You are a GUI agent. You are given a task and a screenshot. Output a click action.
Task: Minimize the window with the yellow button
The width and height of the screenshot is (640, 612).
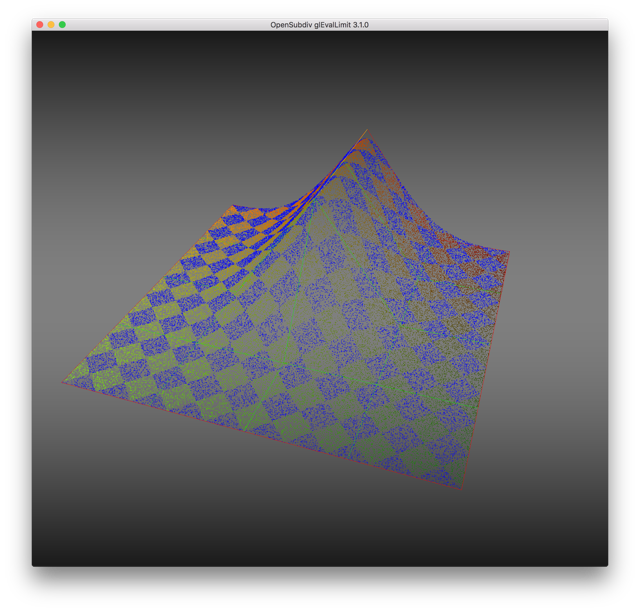[x=51, y=24]
